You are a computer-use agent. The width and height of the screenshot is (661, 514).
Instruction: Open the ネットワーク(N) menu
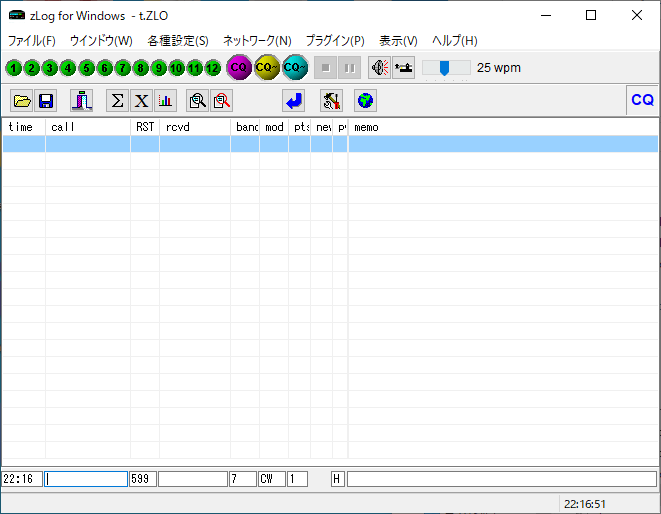(257, 41)
